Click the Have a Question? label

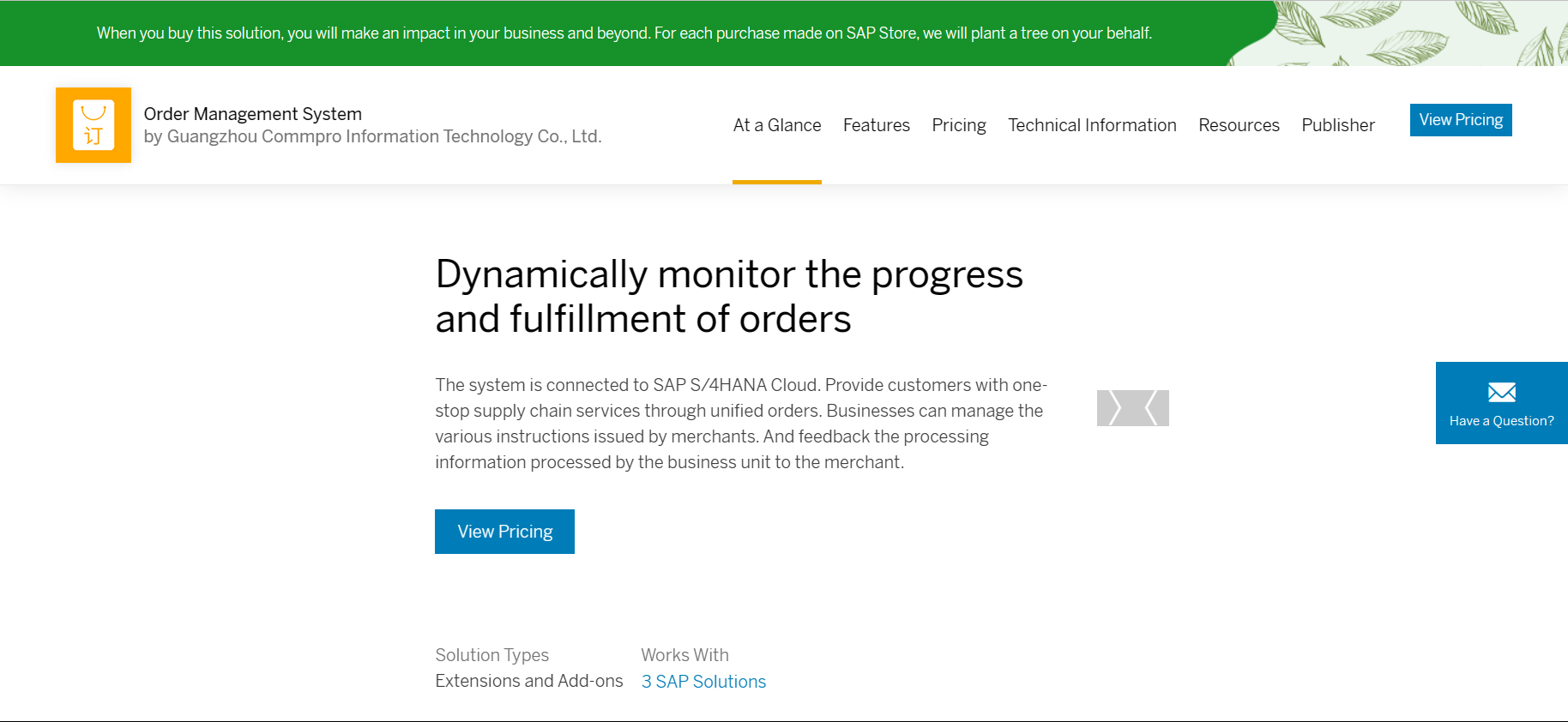pos(1501,421)
